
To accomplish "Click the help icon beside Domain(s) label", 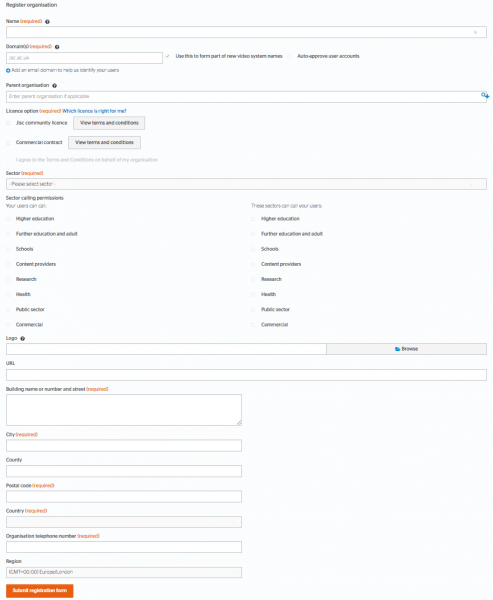I will click(57, 47).
